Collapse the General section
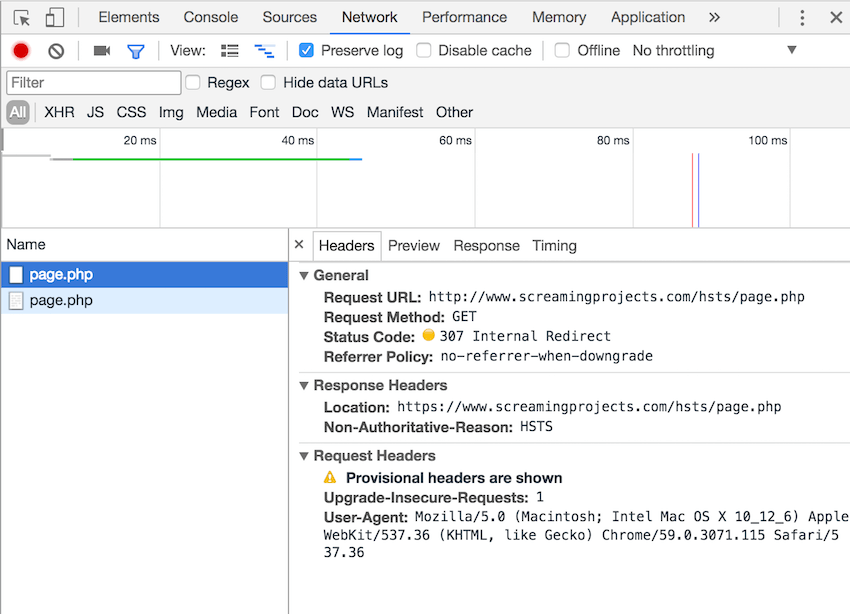 pos(304,276)
